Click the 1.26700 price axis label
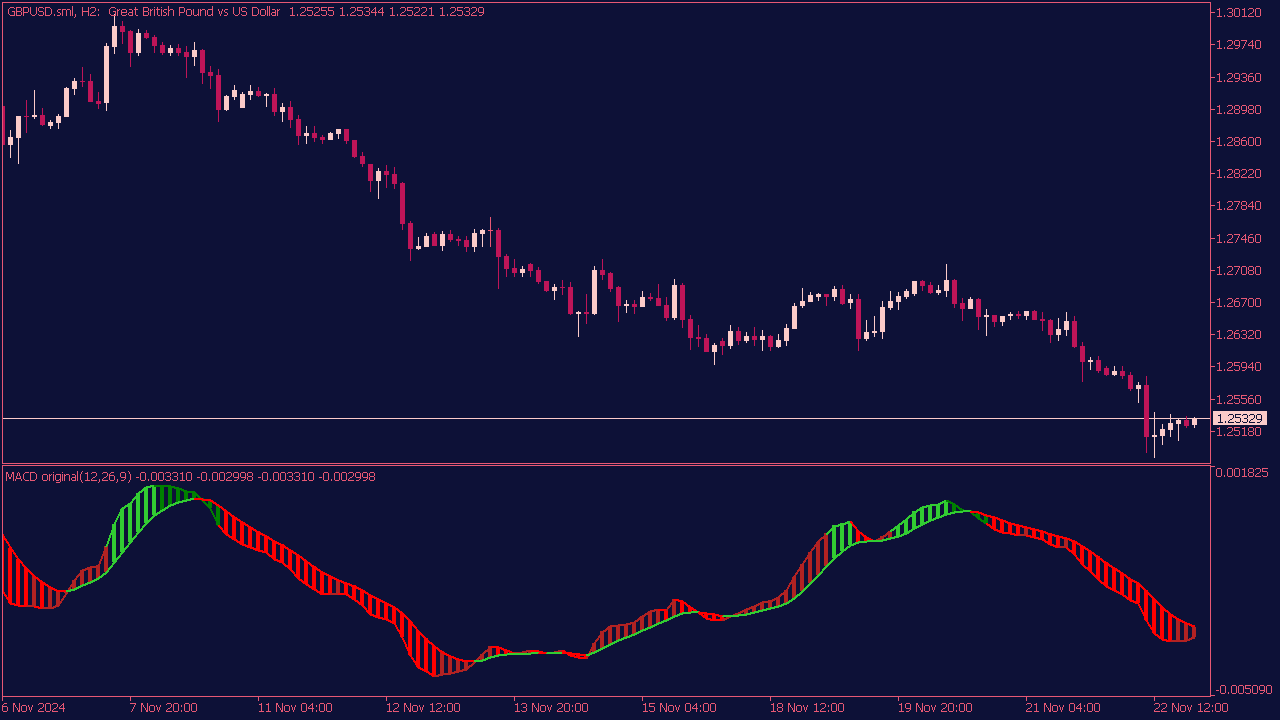The image size is (1280, 720). coord(1240,302)
